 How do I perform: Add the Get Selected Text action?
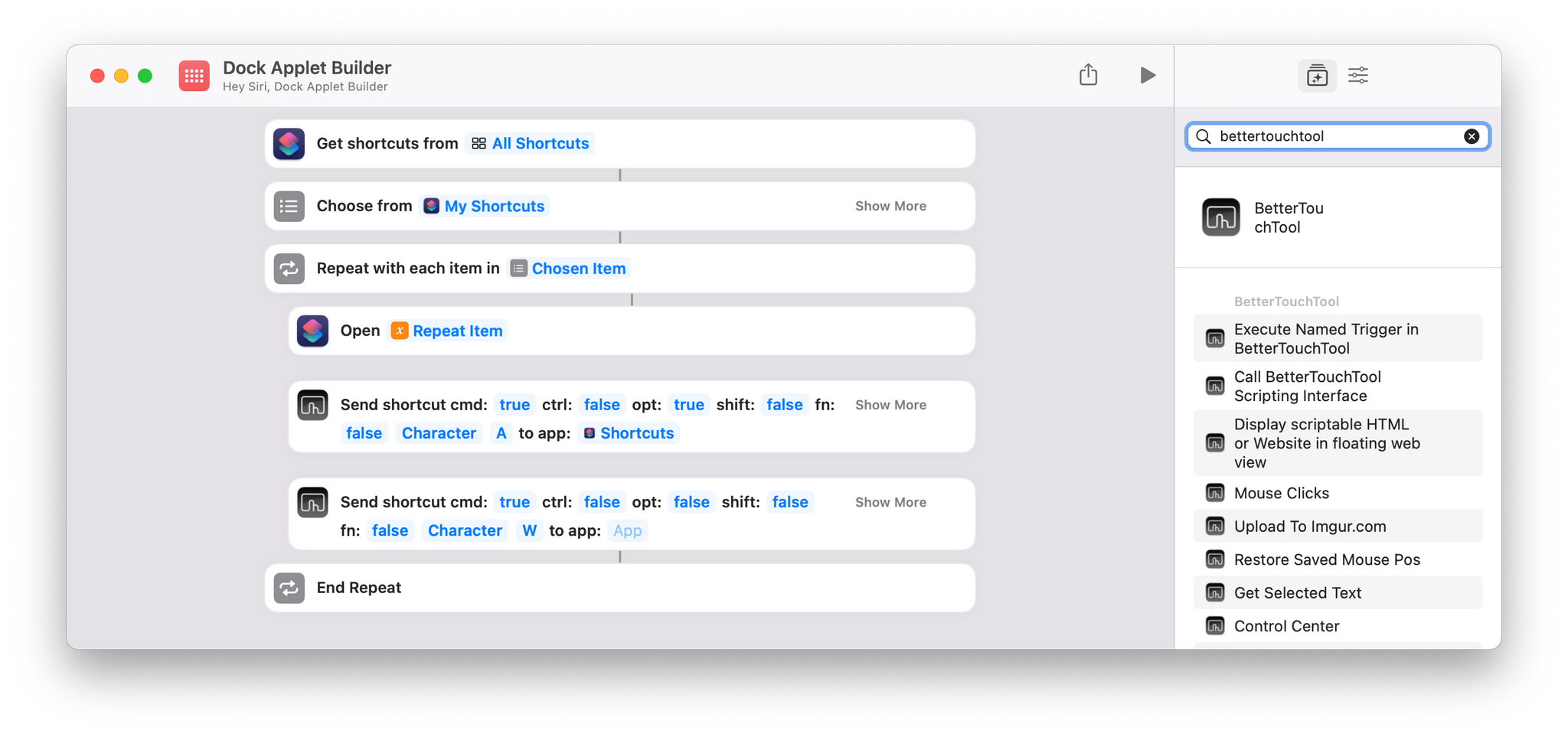point(1338,592)
